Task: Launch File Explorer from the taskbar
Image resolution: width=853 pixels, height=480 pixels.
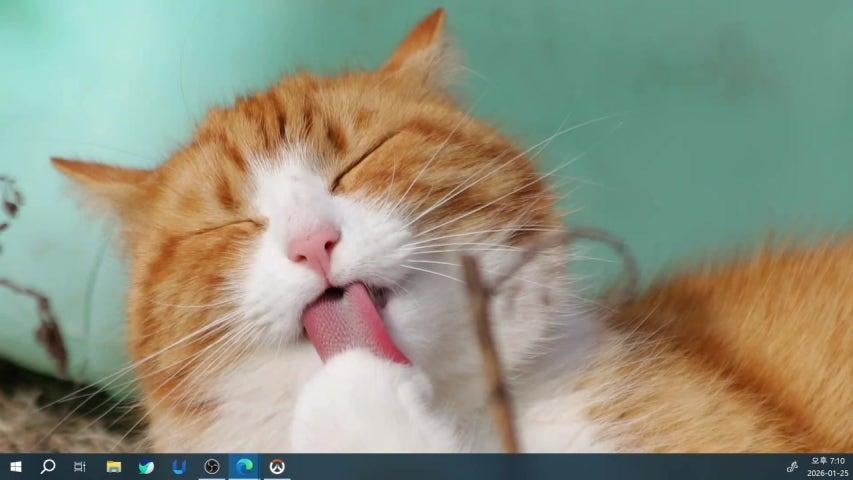Action: coord(113,467)
